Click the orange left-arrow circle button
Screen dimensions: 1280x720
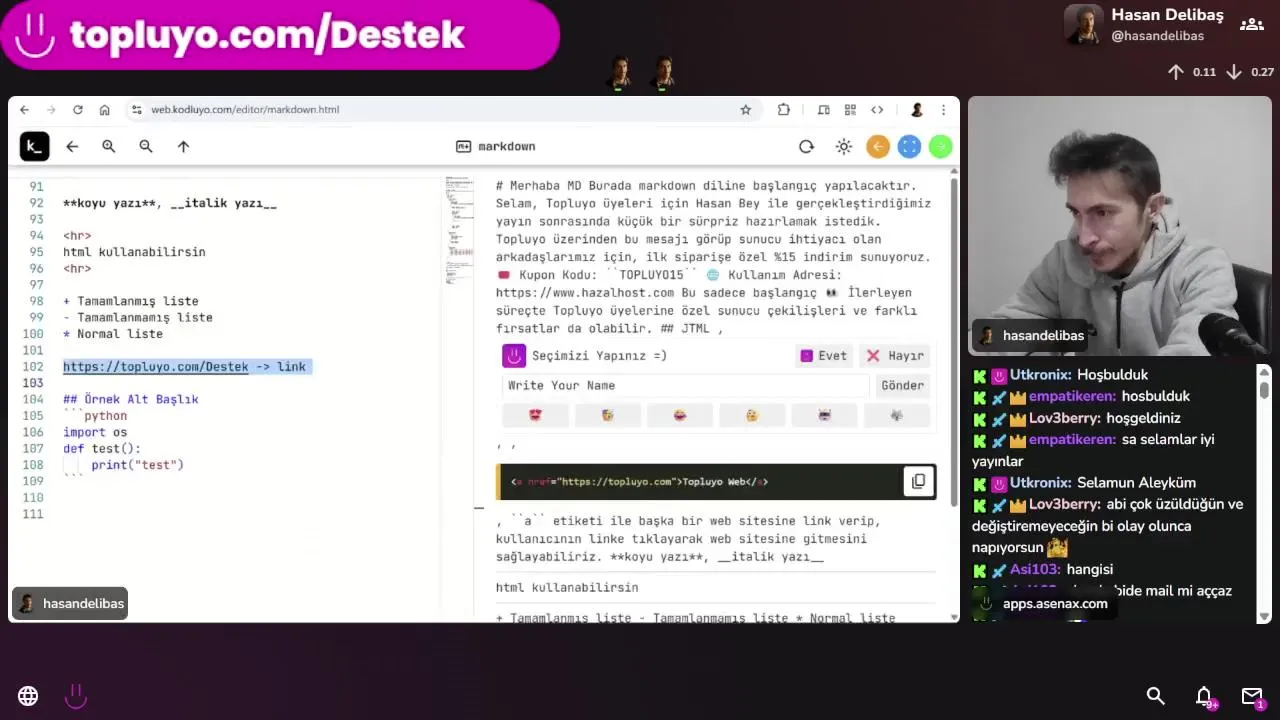click(878, 147)
